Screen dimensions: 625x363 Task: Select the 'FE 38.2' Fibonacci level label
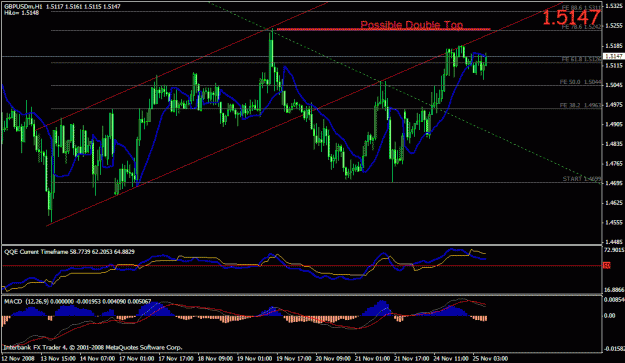(580, 105)
